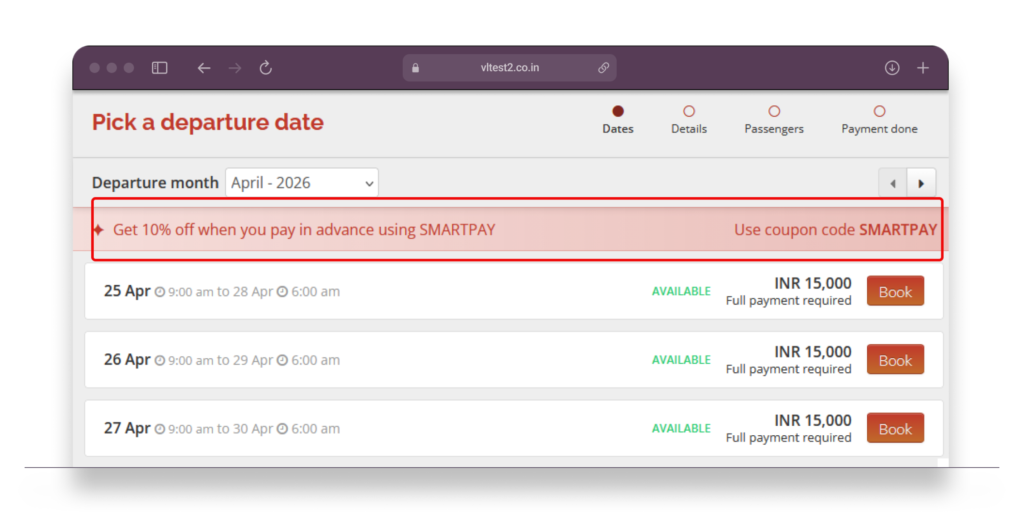Go back with the browser back arrow

pos(204,68)
